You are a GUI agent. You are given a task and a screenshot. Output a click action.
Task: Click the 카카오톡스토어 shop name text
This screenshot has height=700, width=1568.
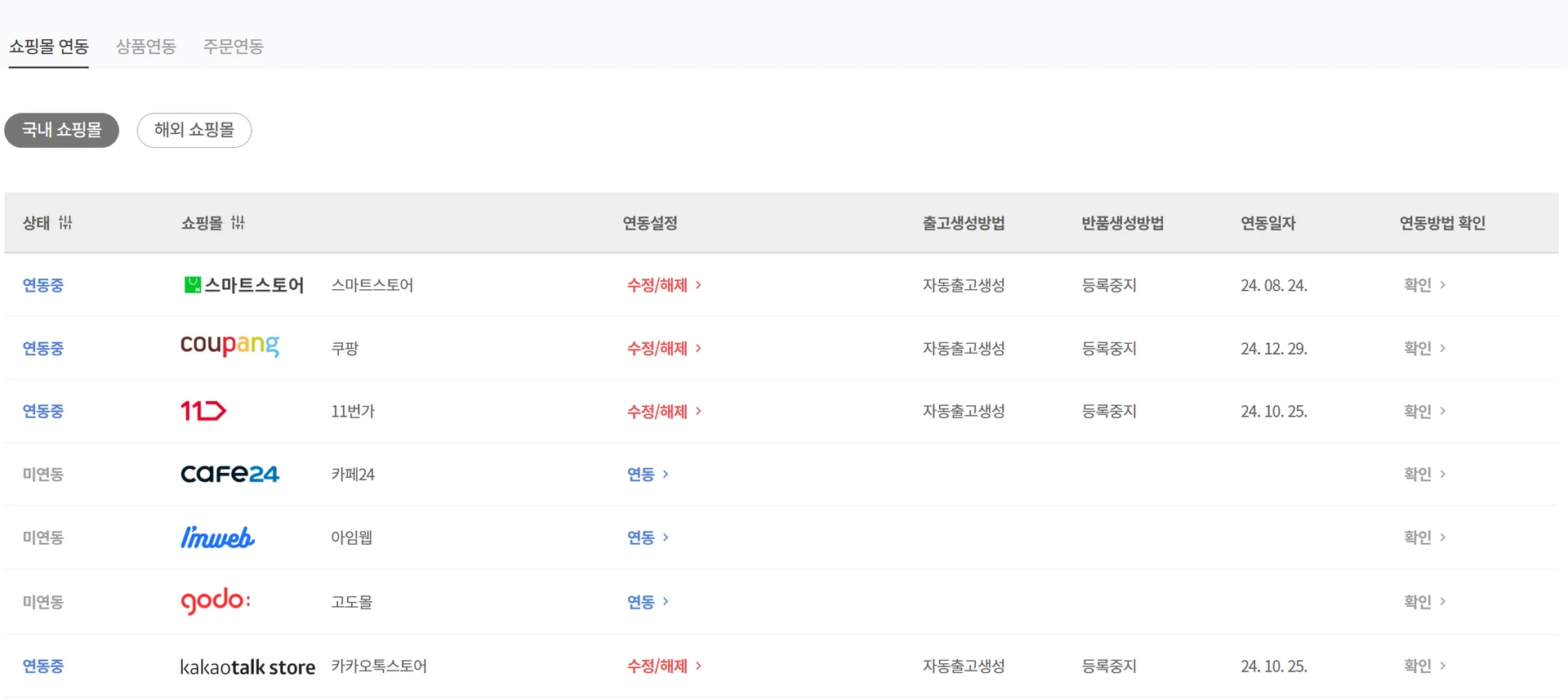pos(379,667)
